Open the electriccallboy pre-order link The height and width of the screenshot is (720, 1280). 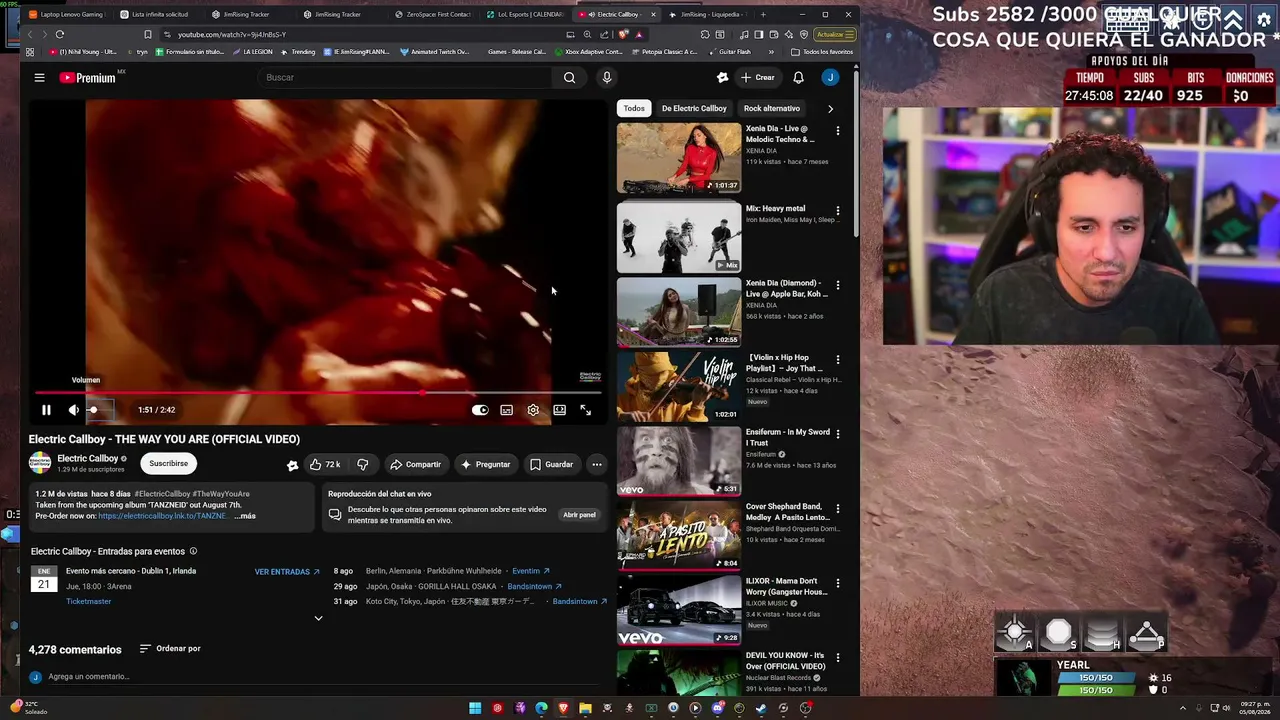(162, 516)
